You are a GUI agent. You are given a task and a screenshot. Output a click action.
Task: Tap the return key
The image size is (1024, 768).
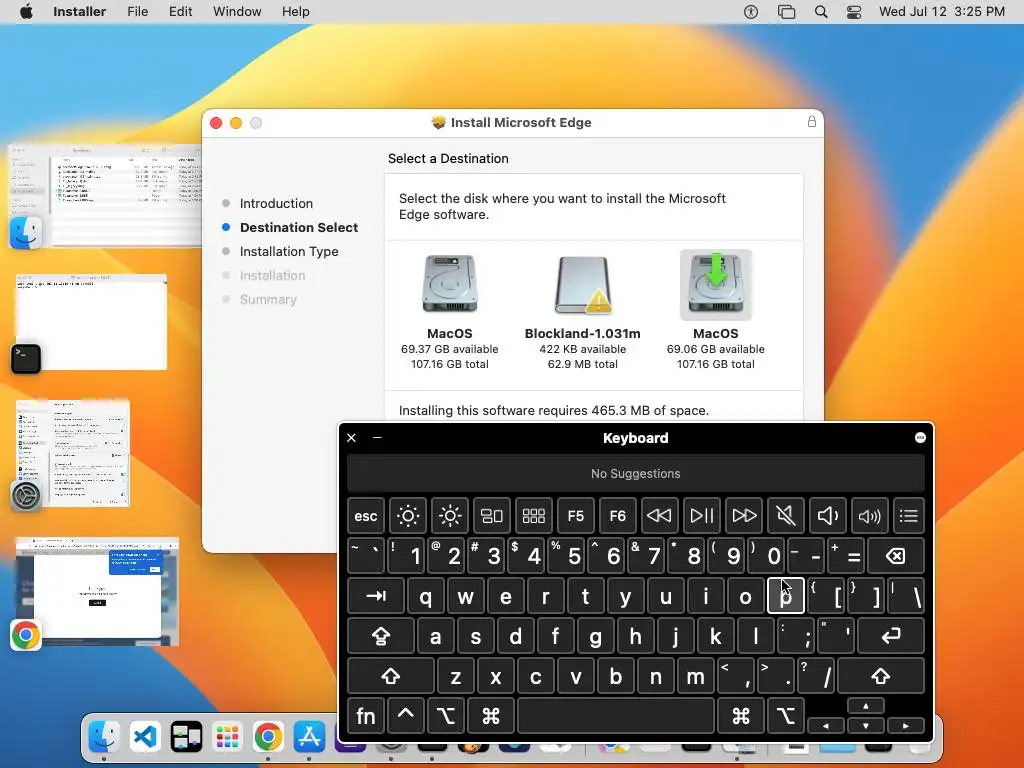pos(891,635)
